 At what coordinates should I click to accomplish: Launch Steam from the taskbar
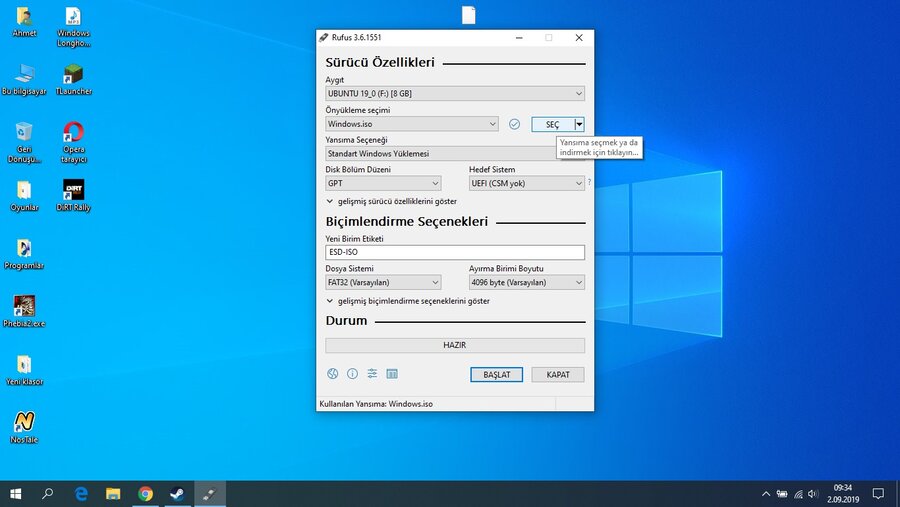[175, 493]
